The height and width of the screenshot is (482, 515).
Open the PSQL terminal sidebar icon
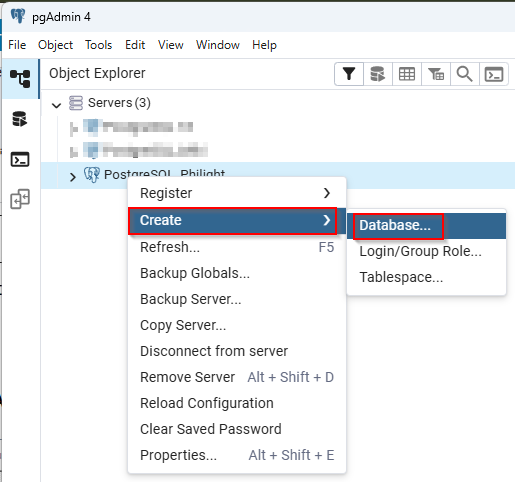(20, 159)
